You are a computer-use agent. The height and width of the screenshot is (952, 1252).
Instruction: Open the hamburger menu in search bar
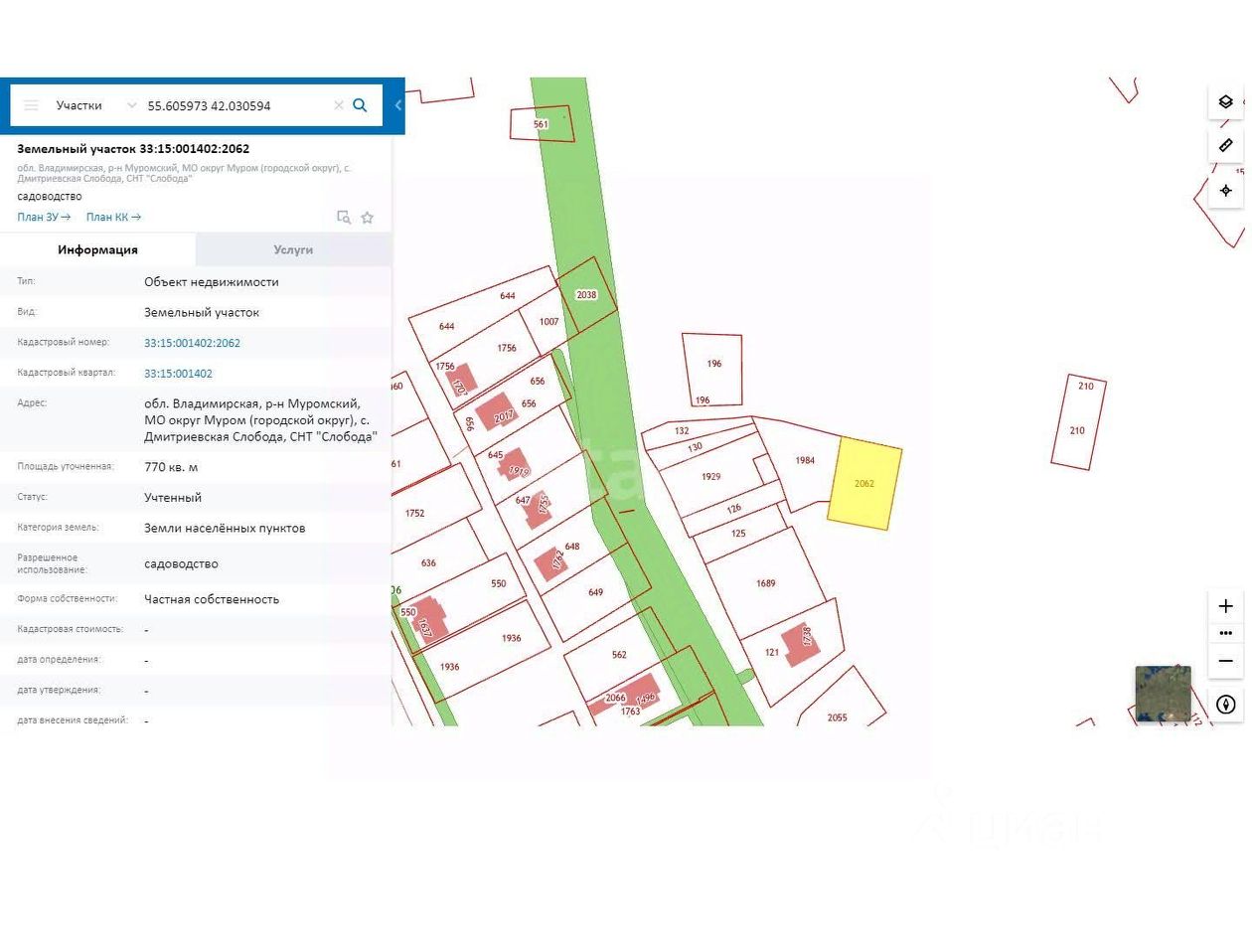click(x=31, y=105)
